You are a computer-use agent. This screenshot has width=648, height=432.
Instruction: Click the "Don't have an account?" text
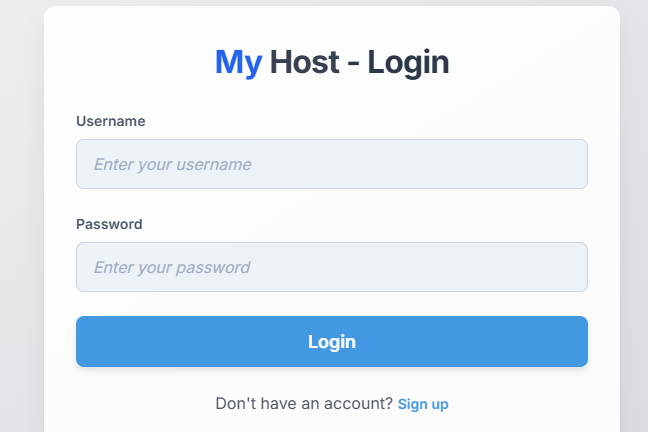(x=304, y=403)
